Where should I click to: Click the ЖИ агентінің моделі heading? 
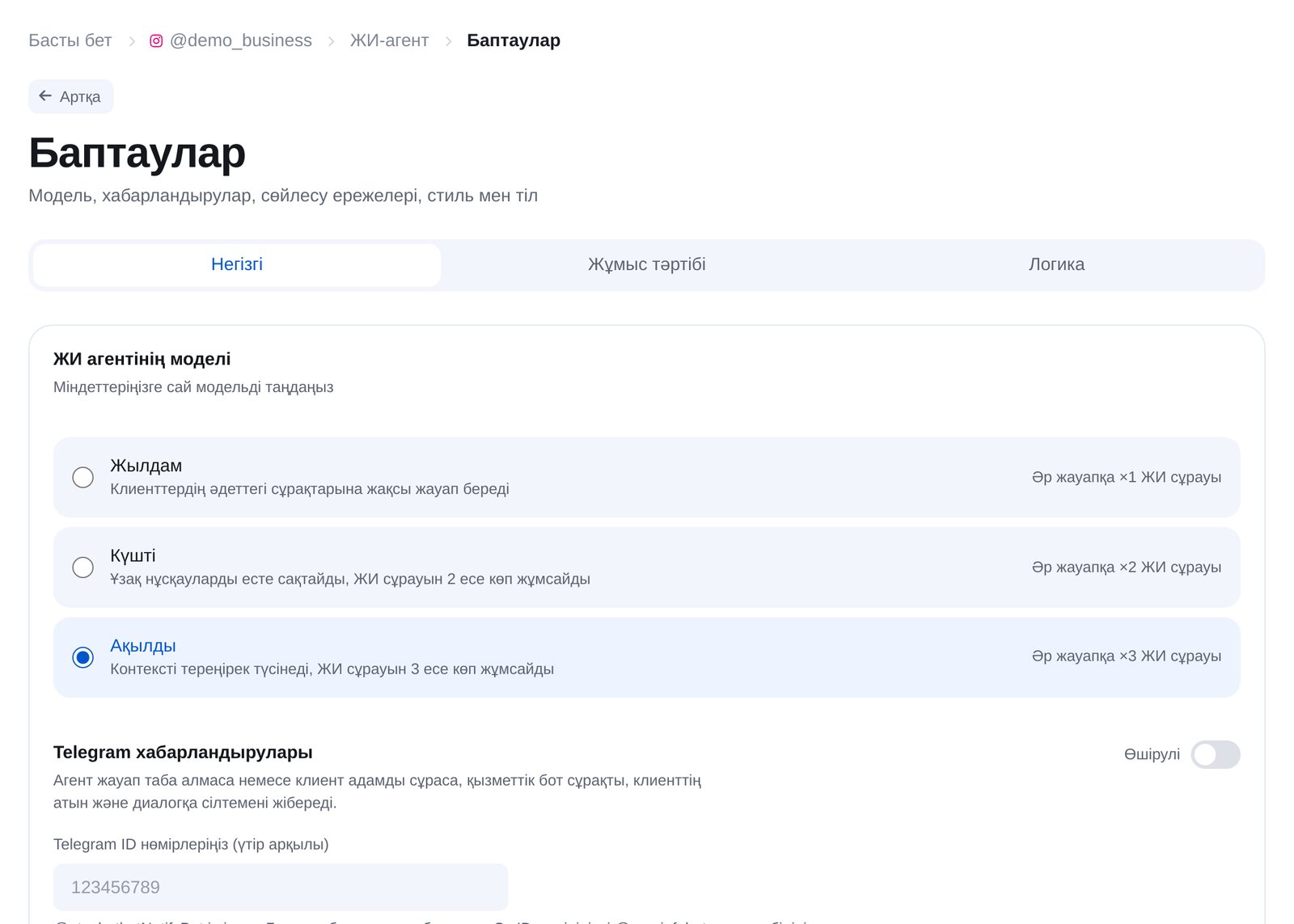coord(142,359)
